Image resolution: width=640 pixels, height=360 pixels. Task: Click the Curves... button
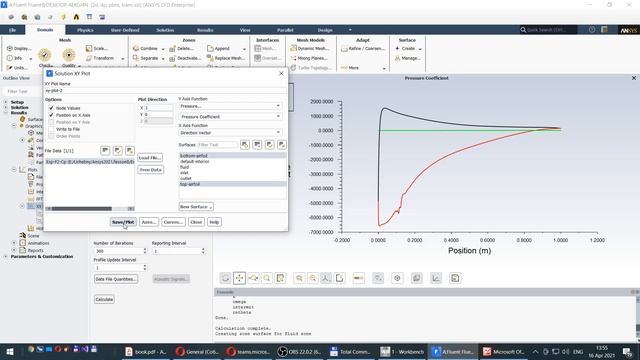pos(173,222)
